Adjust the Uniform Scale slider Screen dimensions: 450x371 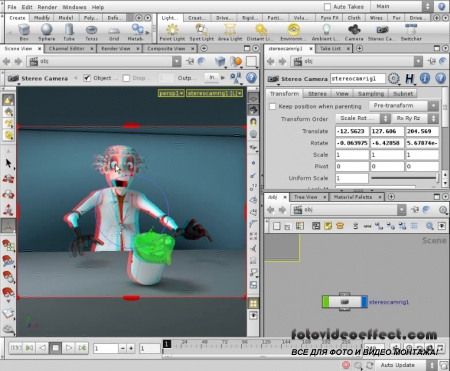405,178
